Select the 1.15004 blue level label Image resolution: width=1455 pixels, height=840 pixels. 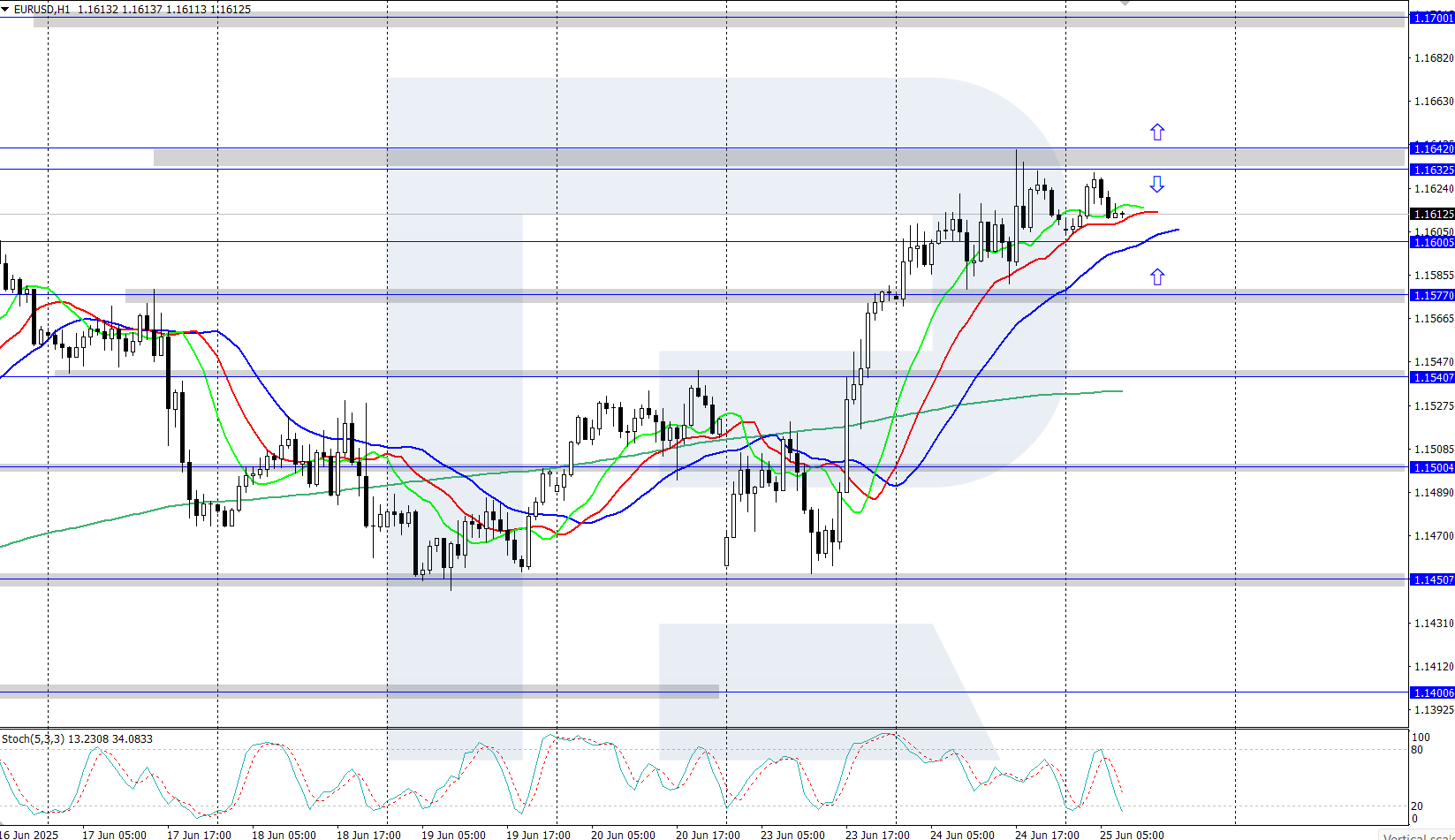click(x=1432, y=467)
